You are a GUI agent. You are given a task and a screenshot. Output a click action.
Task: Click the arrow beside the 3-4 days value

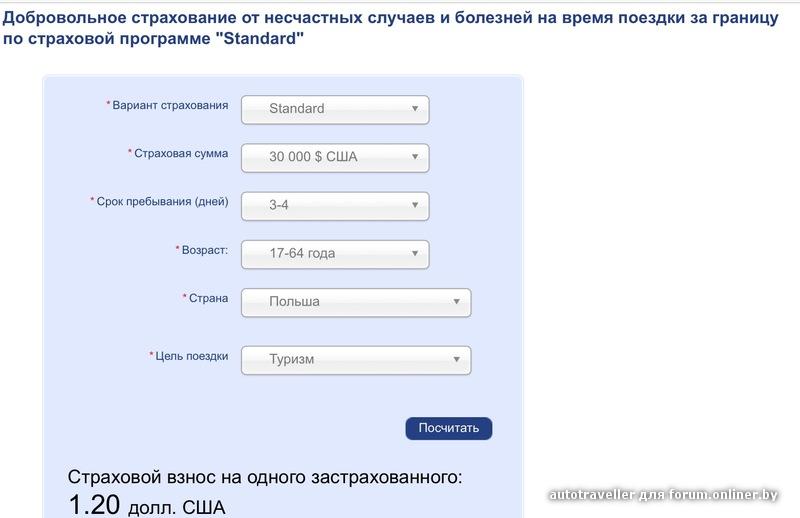point(415,206)
